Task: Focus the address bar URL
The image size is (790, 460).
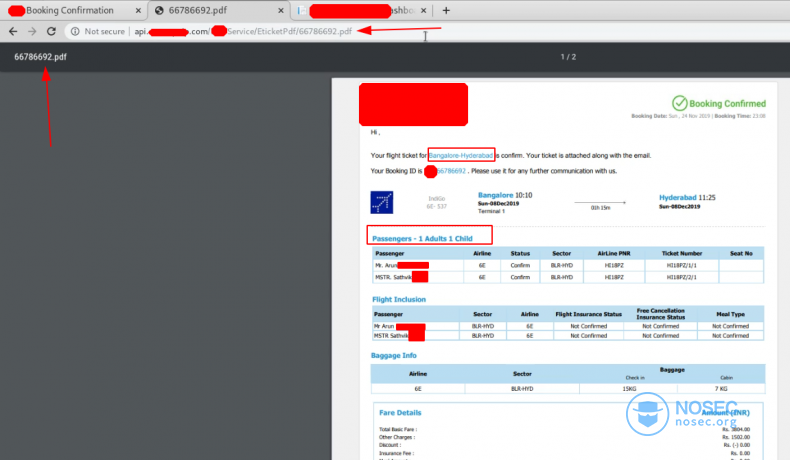Action: point(243,31)
